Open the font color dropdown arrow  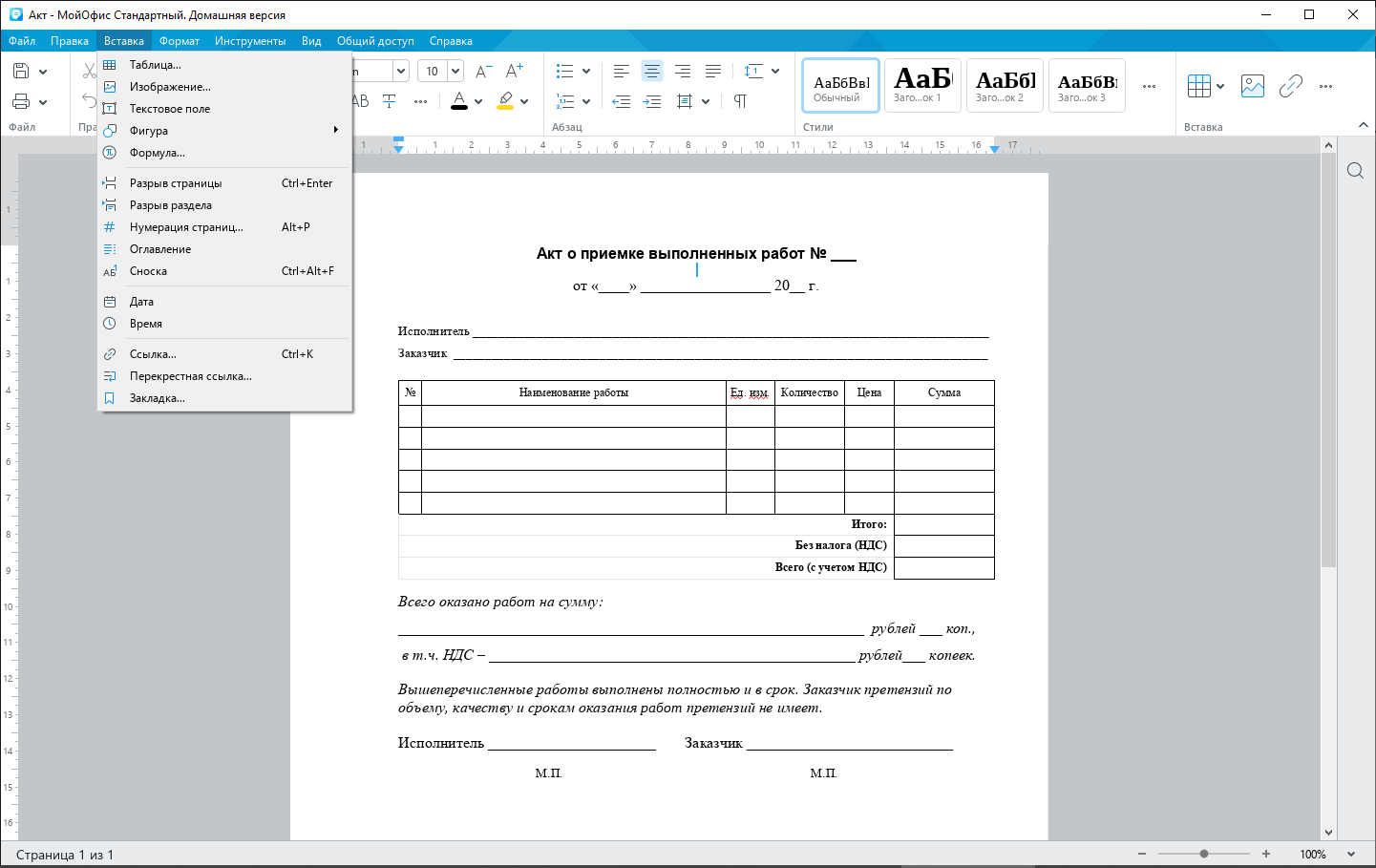[x=478, y=102]
